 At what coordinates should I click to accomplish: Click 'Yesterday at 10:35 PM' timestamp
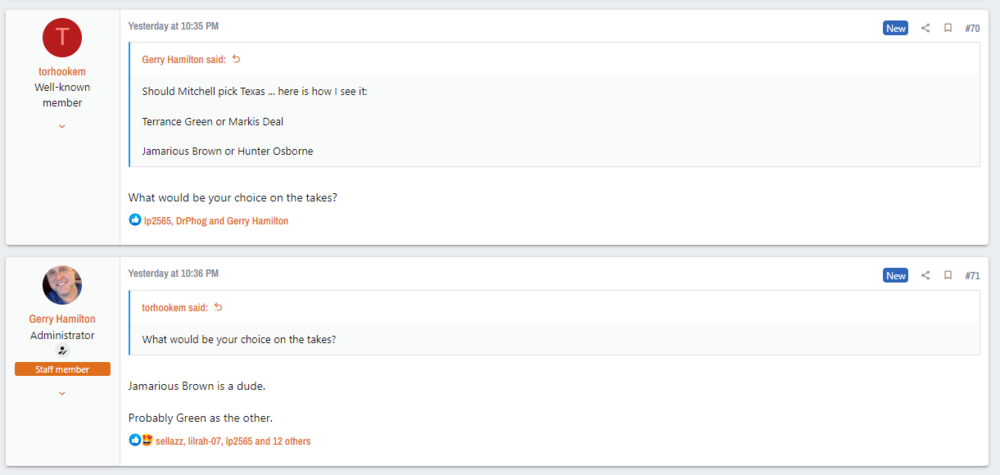(173, 25)
